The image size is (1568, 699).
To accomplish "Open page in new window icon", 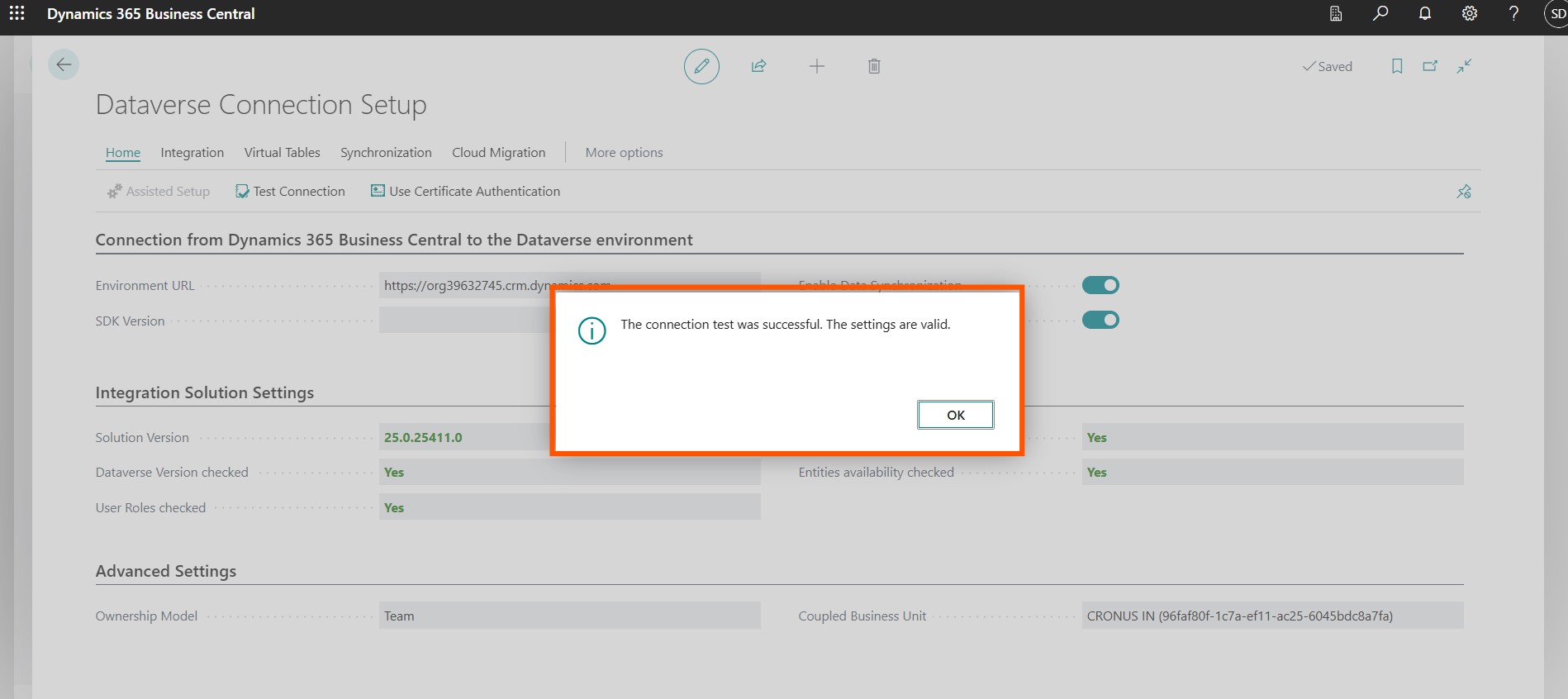I will pyautogui.click(x=1430, y=66).
